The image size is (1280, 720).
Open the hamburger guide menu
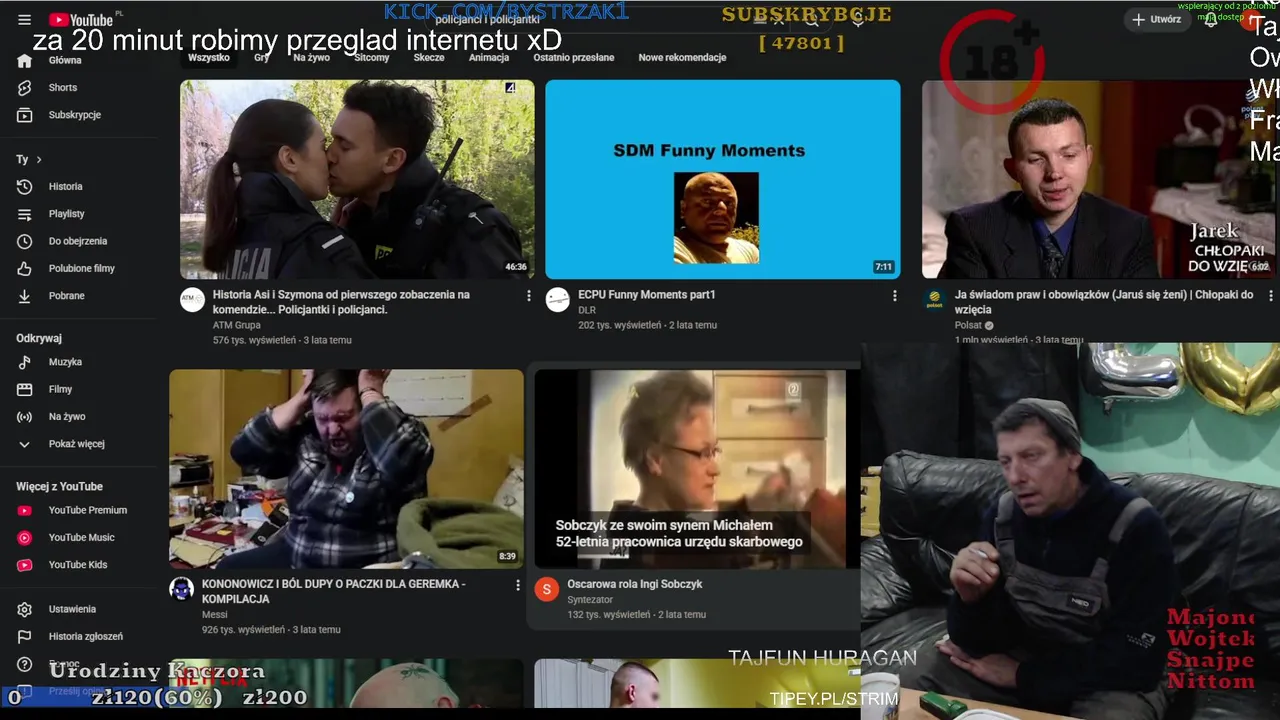[x=24, y=20]
